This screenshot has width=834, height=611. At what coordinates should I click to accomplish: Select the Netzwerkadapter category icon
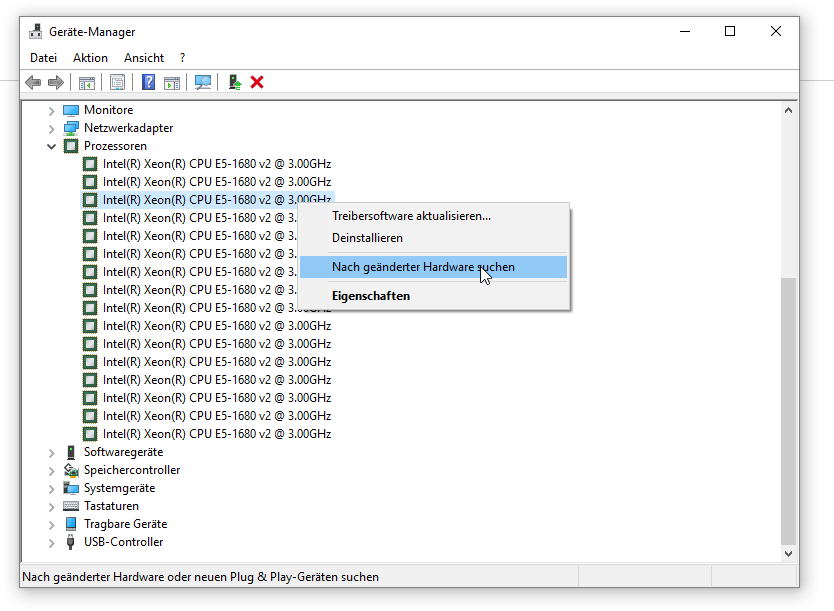point(71,128)
